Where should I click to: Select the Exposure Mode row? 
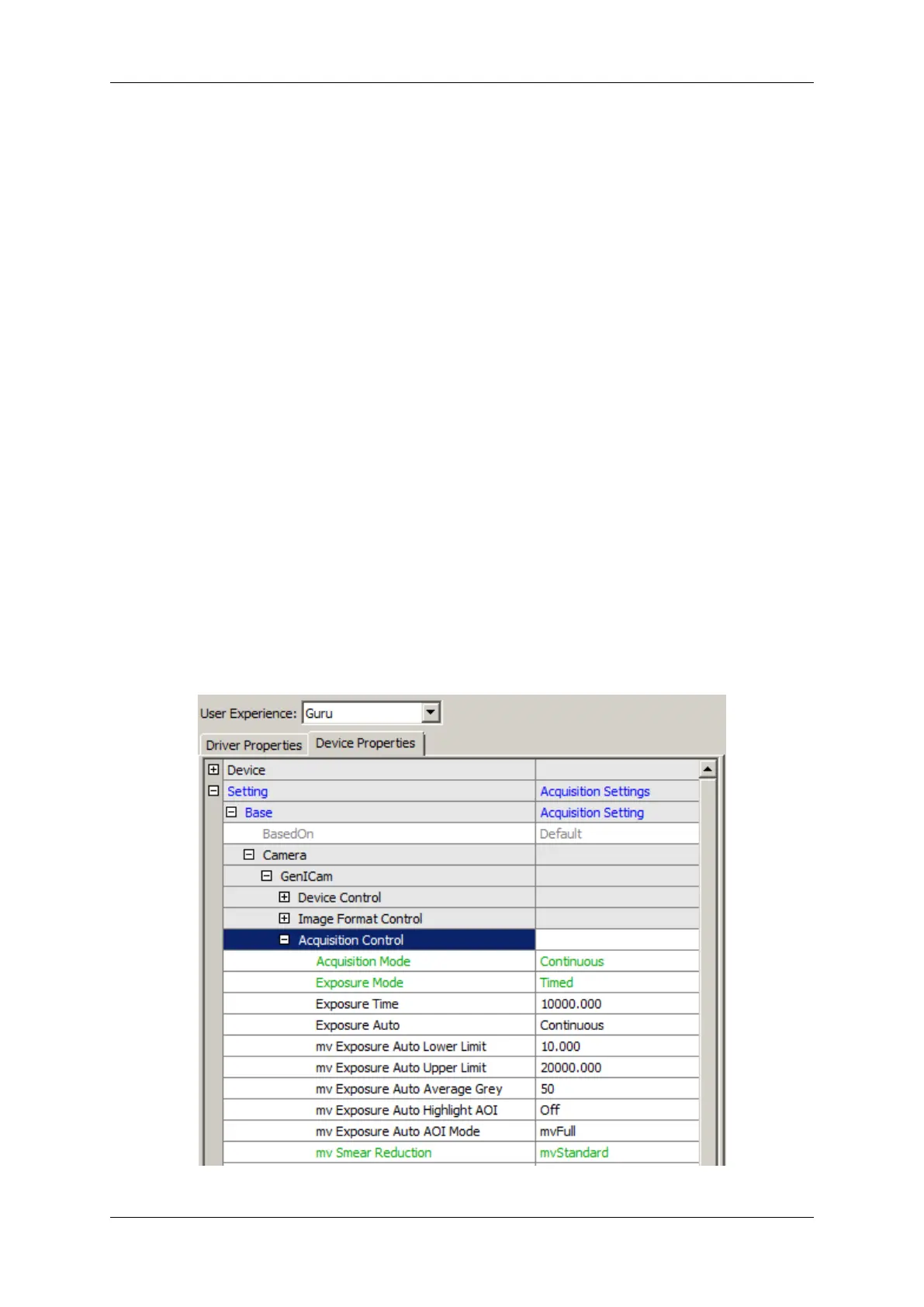pos(461,983)
